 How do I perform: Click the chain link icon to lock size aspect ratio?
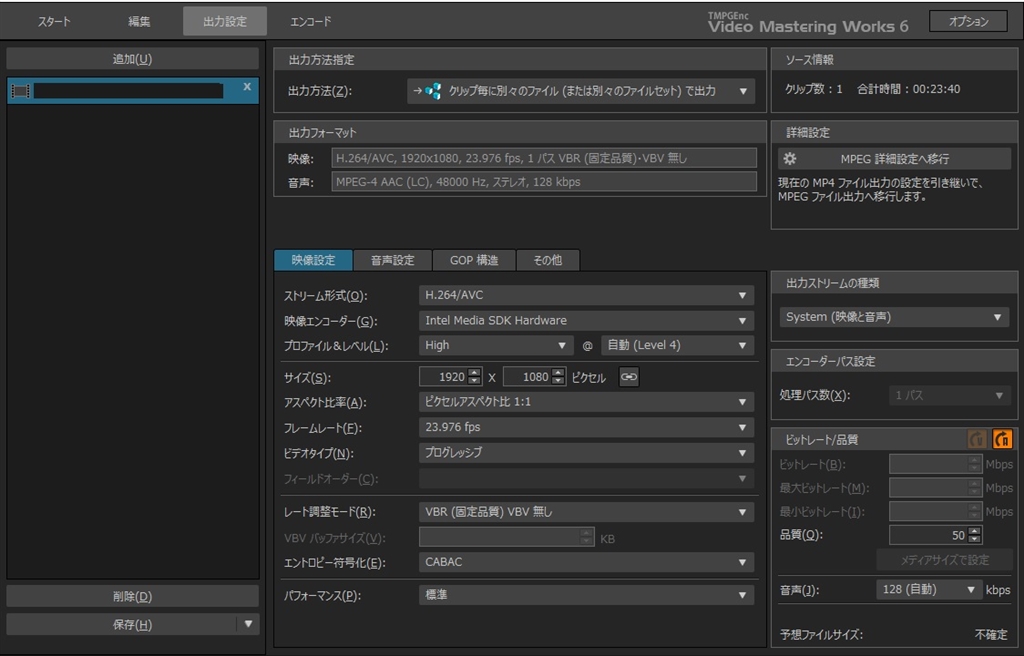coord(629,376)
